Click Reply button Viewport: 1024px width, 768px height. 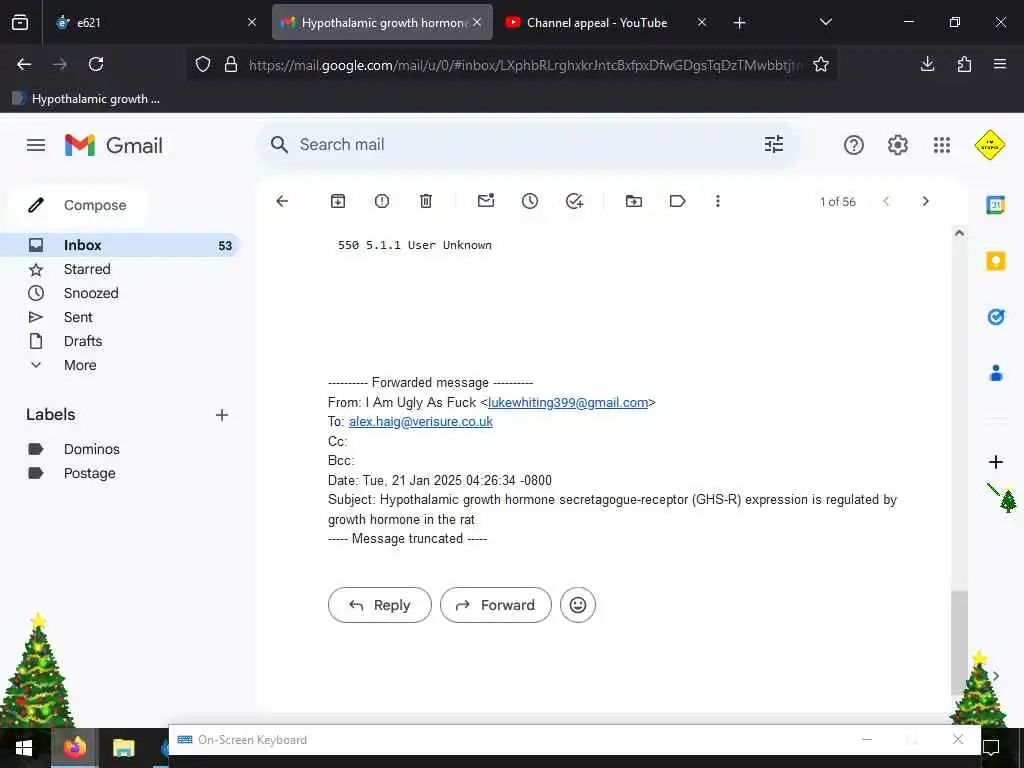380,605
